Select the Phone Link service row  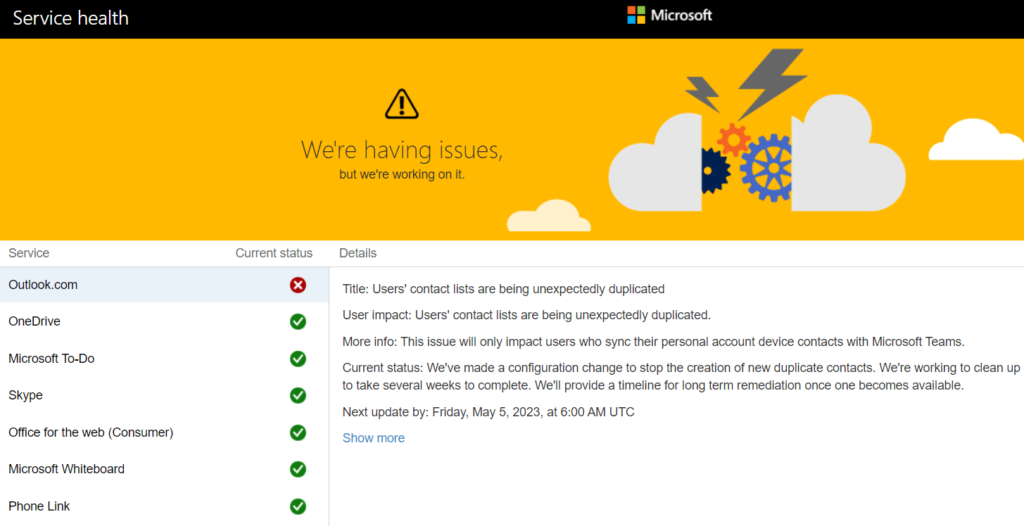[x=164, y=506]
